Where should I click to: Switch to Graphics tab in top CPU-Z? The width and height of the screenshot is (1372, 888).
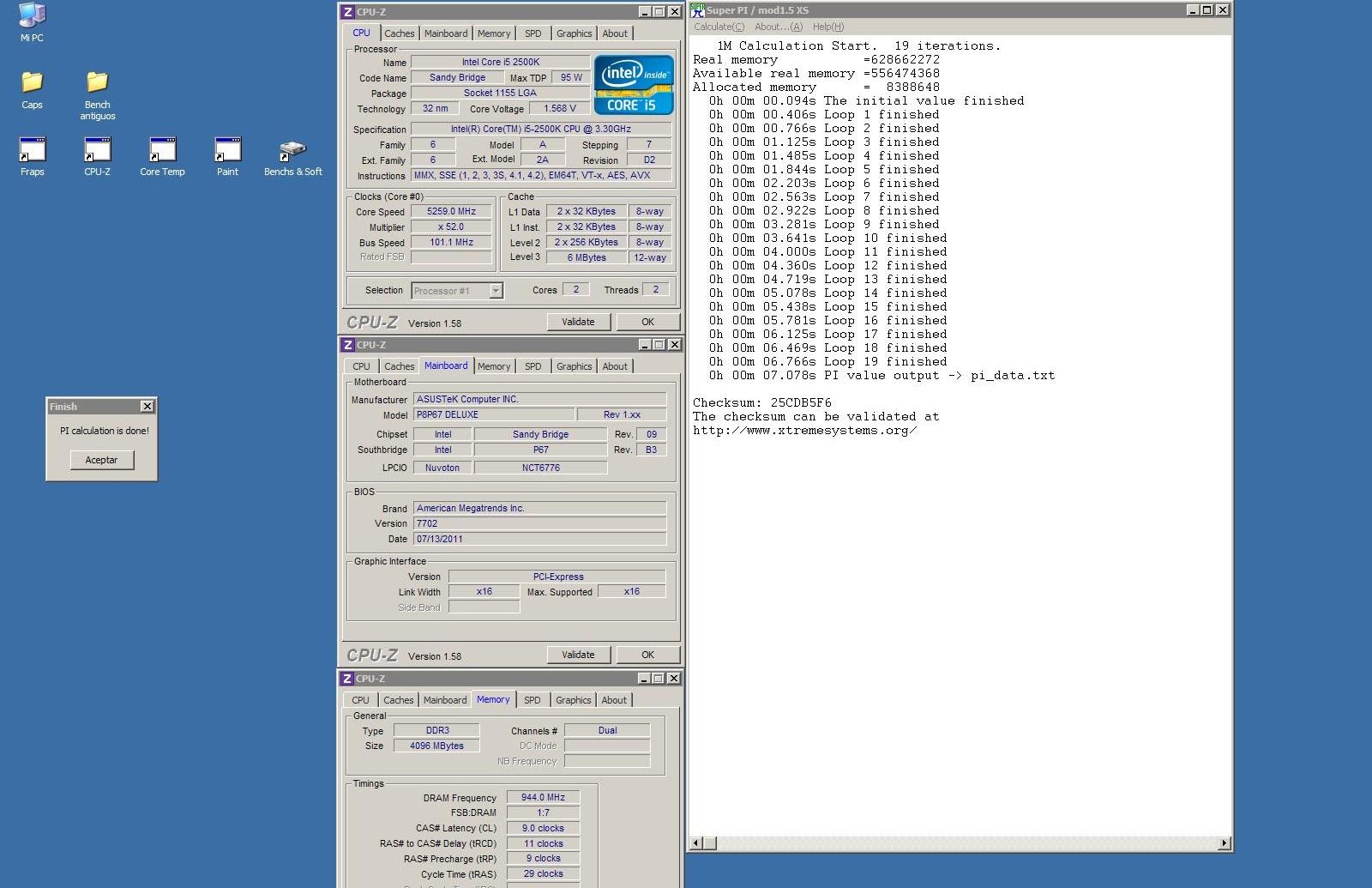click(574, 33)
